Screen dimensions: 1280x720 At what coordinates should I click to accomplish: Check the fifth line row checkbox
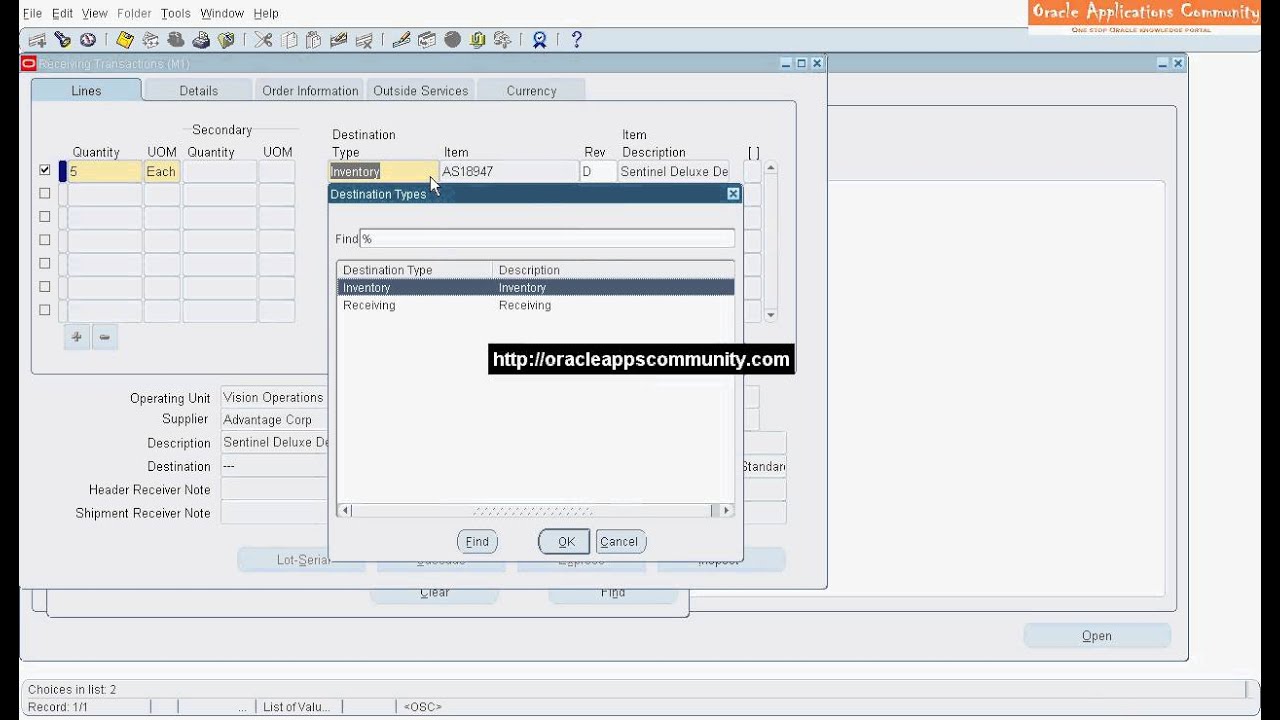44,264
